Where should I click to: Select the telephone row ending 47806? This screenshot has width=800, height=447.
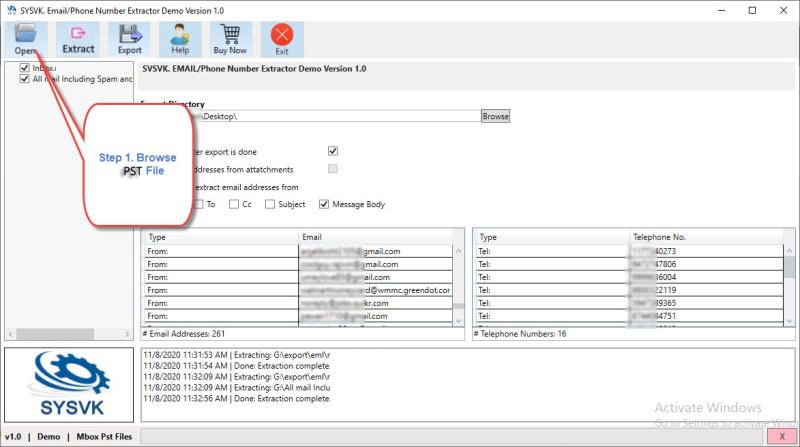coord(630,264)
